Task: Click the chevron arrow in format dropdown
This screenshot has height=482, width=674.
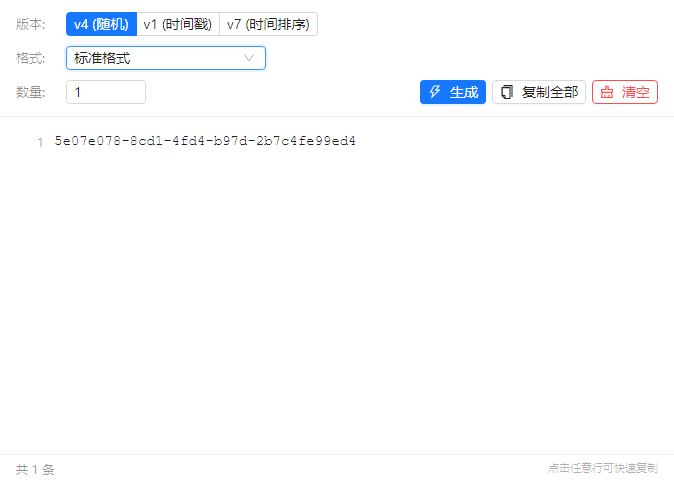Action: pyautogui.click(x=249, y=58)
